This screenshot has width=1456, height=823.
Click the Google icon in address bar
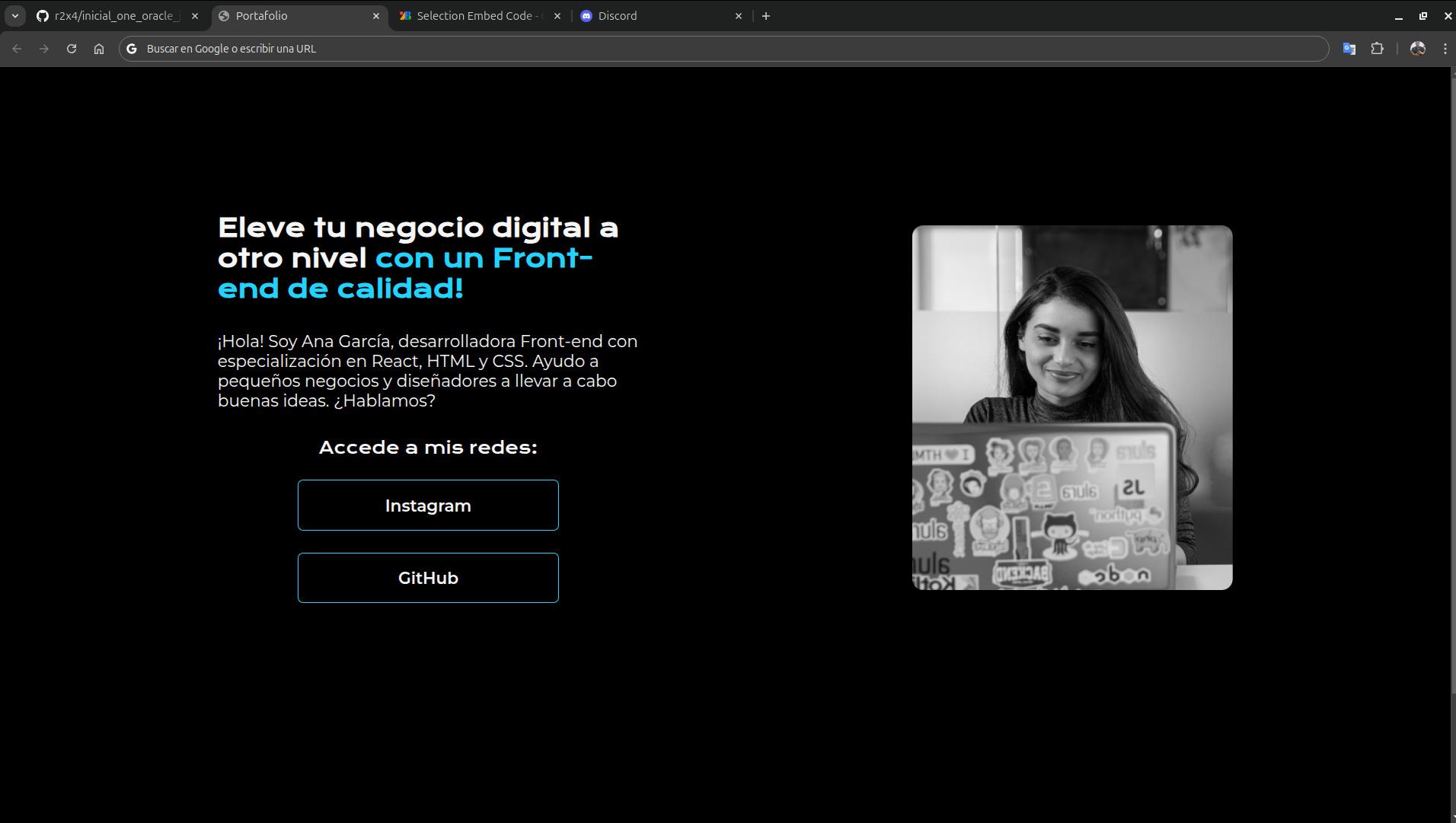click(x=132, y=49)
